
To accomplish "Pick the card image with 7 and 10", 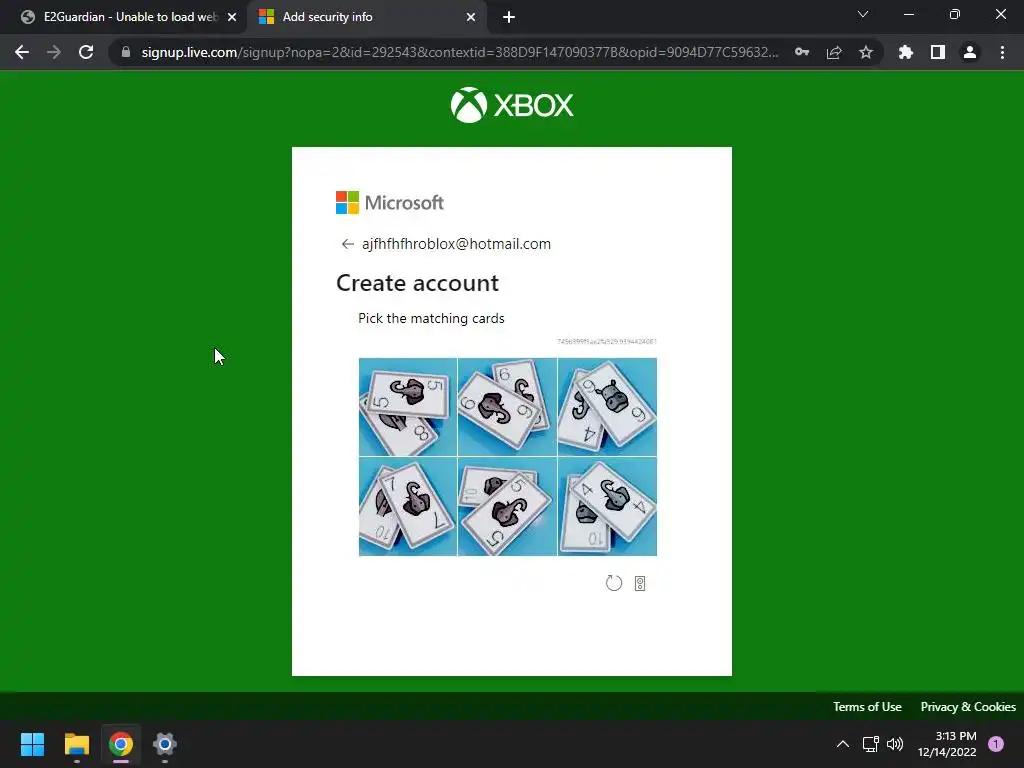I will coord(408,507).
